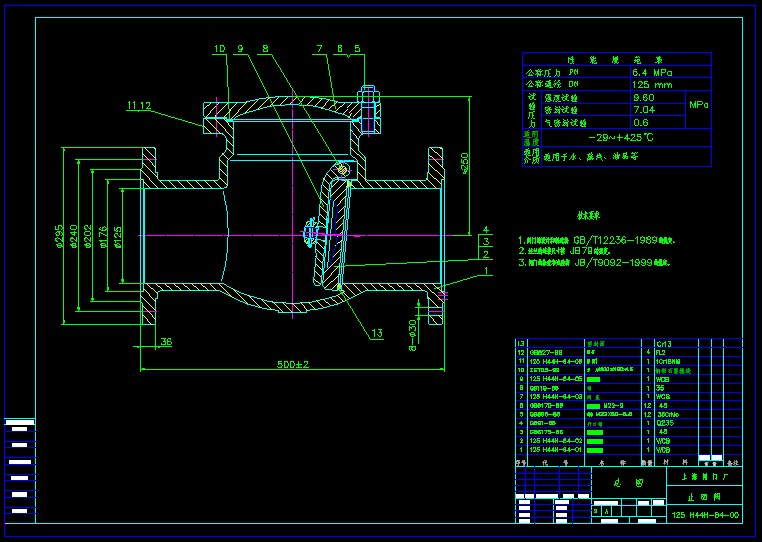
Task: Click the 11.12 part callout label
Action: (x=138, y=106)
